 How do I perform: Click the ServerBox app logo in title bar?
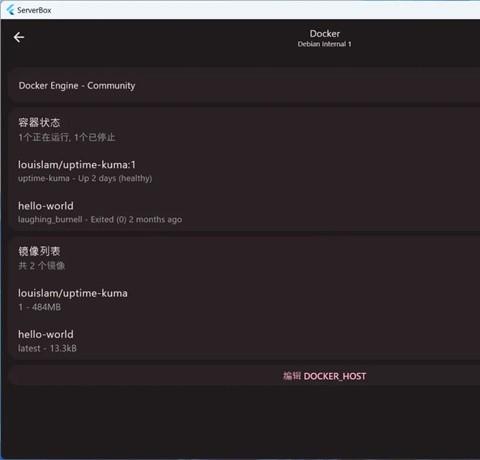point(10,10)
